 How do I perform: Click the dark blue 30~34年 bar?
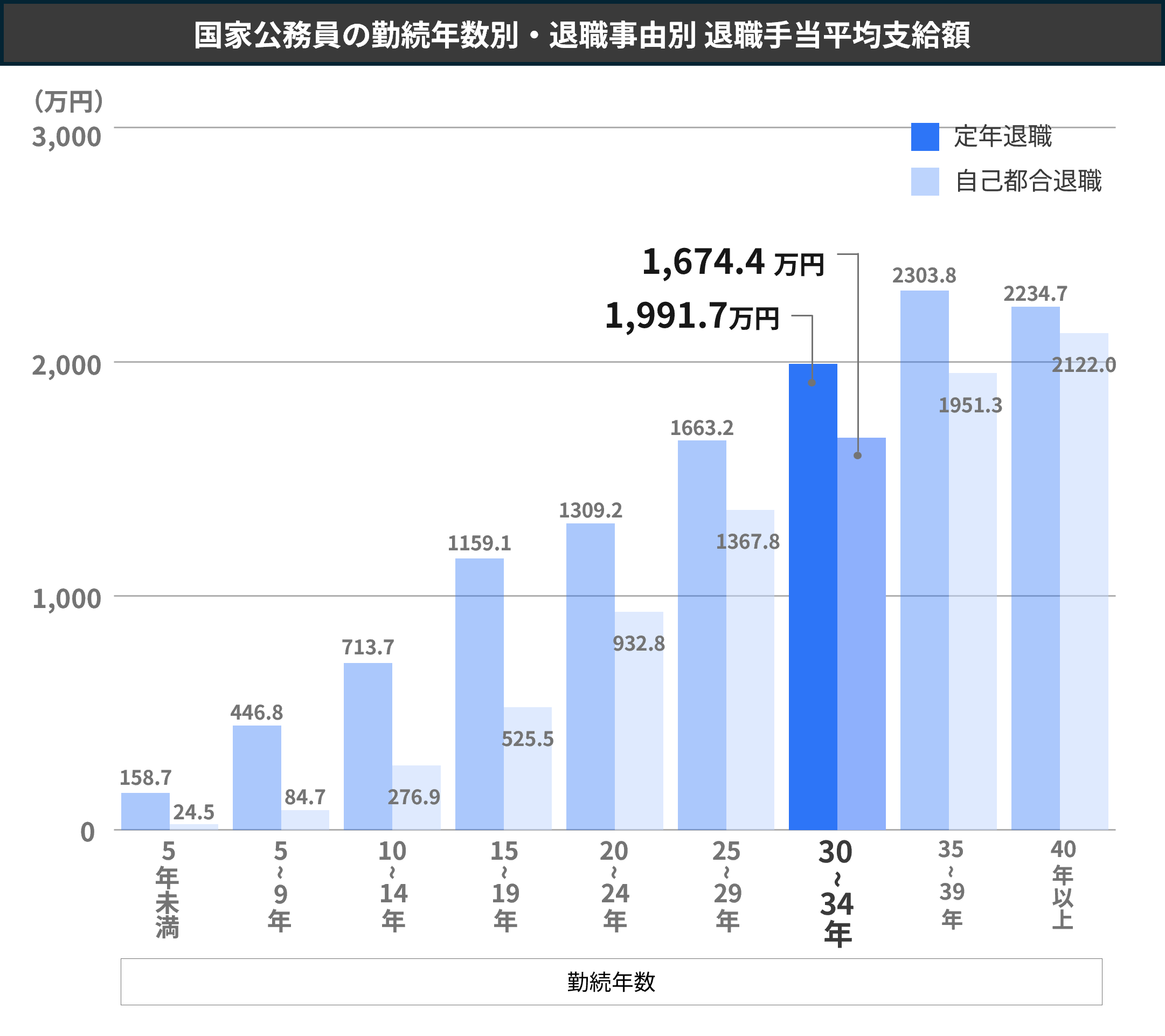(813, 596)
